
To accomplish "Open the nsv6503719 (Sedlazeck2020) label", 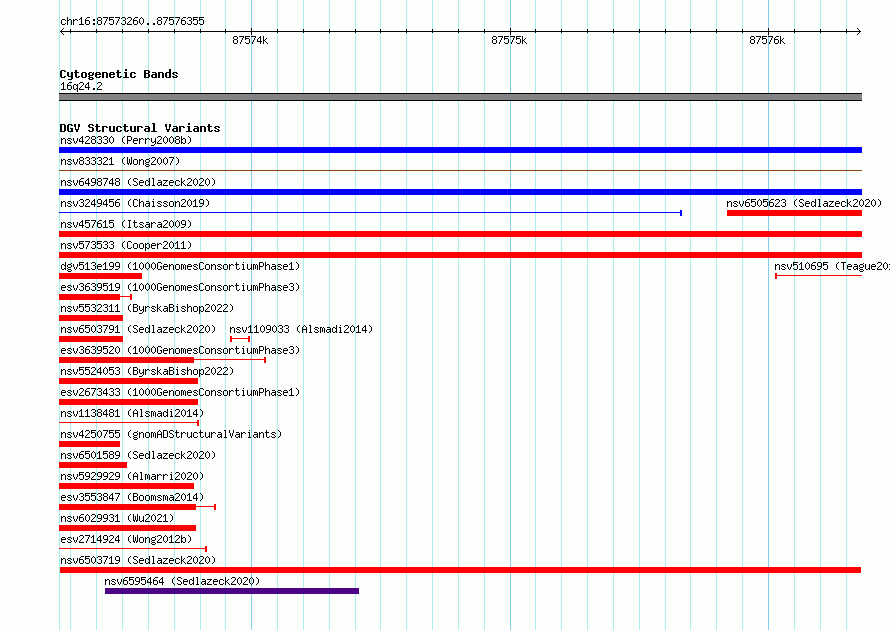I will 138,560.
